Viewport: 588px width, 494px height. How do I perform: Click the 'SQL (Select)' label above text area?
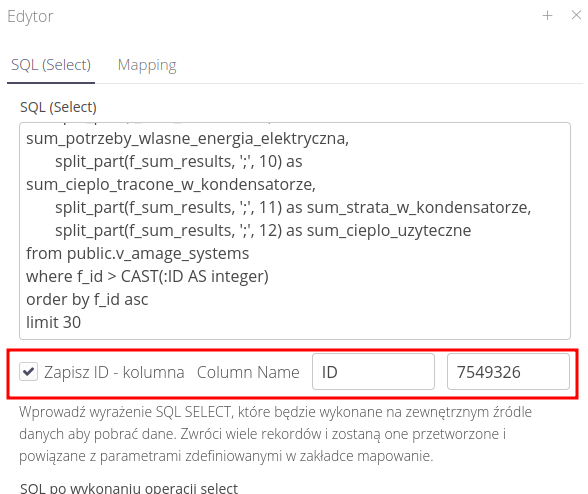pyautogui.click(x=58, y=107)
